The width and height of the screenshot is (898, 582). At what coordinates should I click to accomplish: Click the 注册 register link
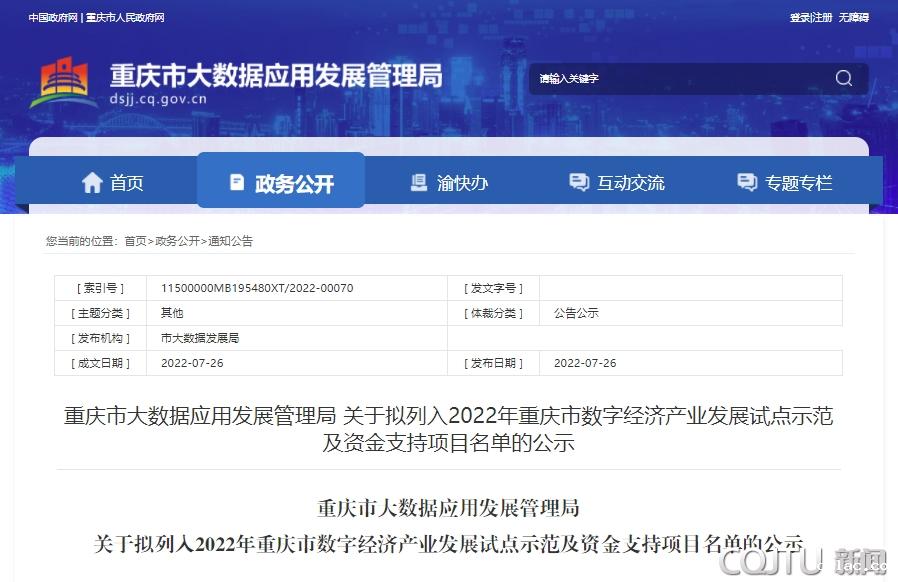[x=823, y=18]
